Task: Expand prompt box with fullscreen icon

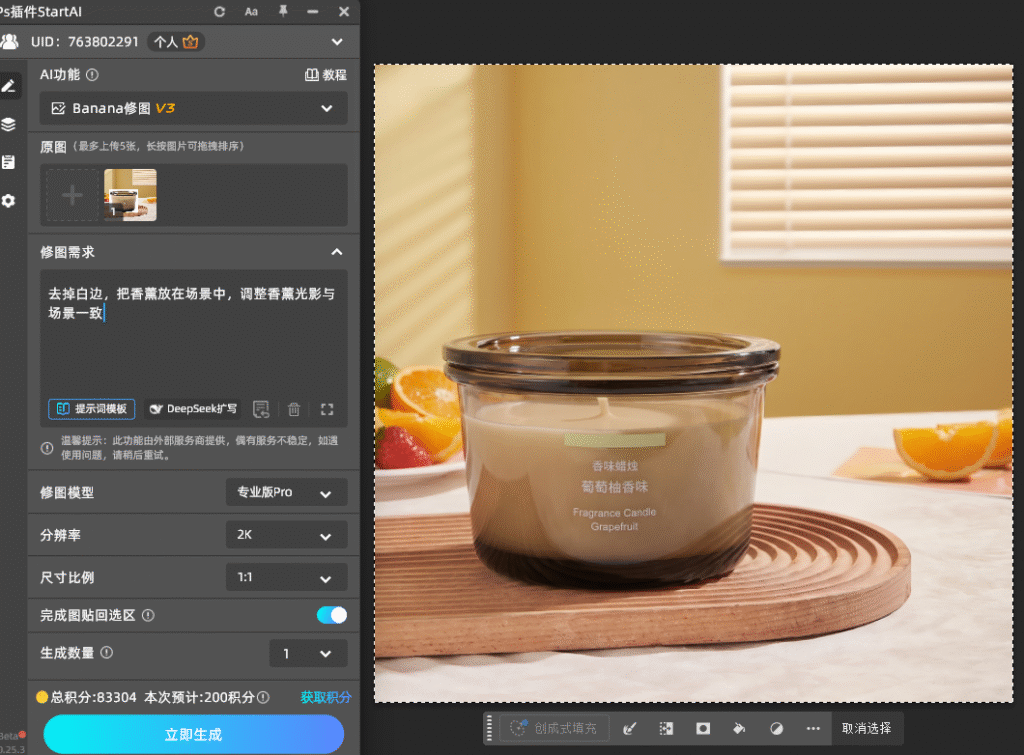Action: point(327,410)
